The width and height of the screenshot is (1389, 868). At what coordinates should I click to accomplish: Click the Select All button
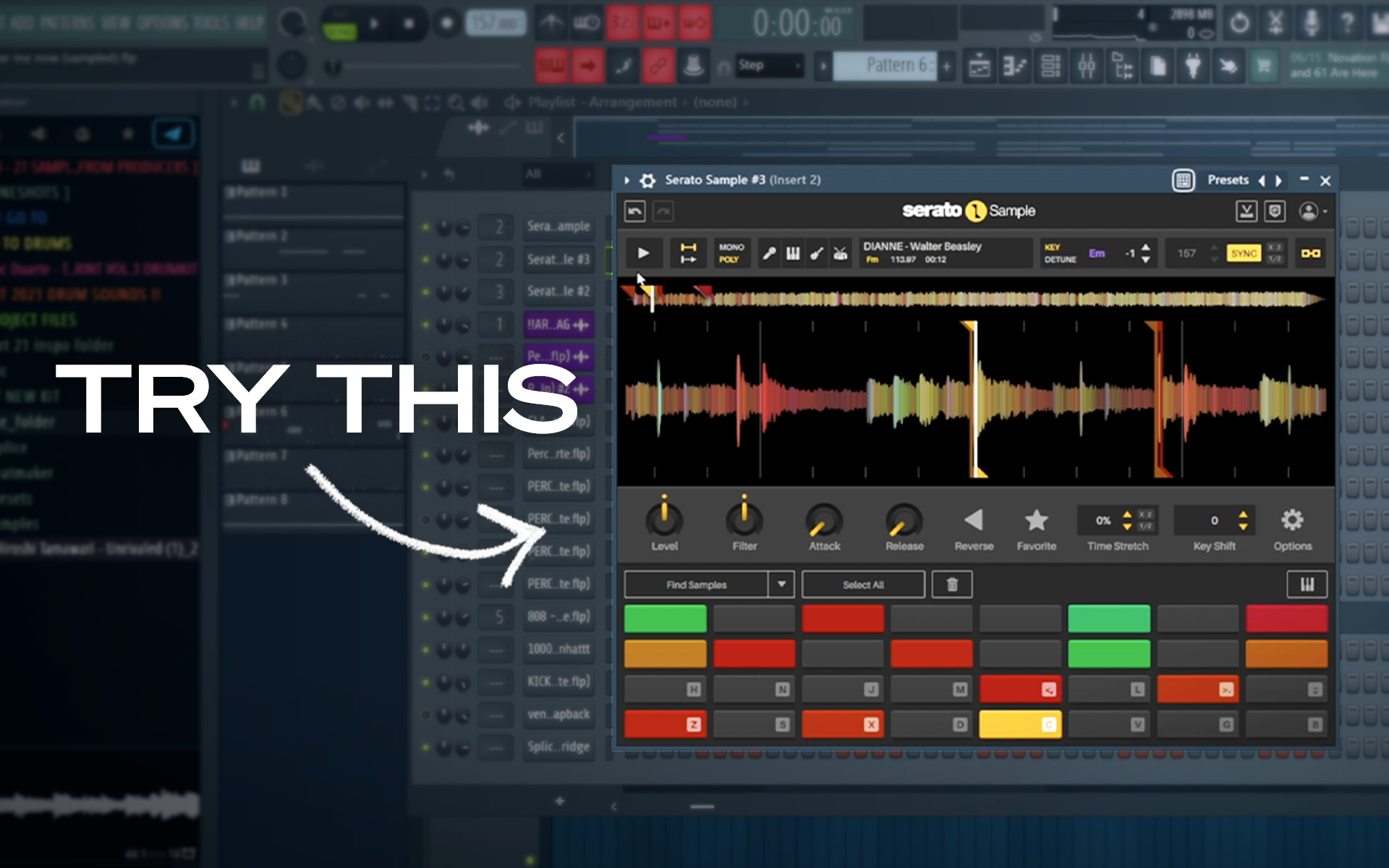pyautogui.click(x=863, y=584)
